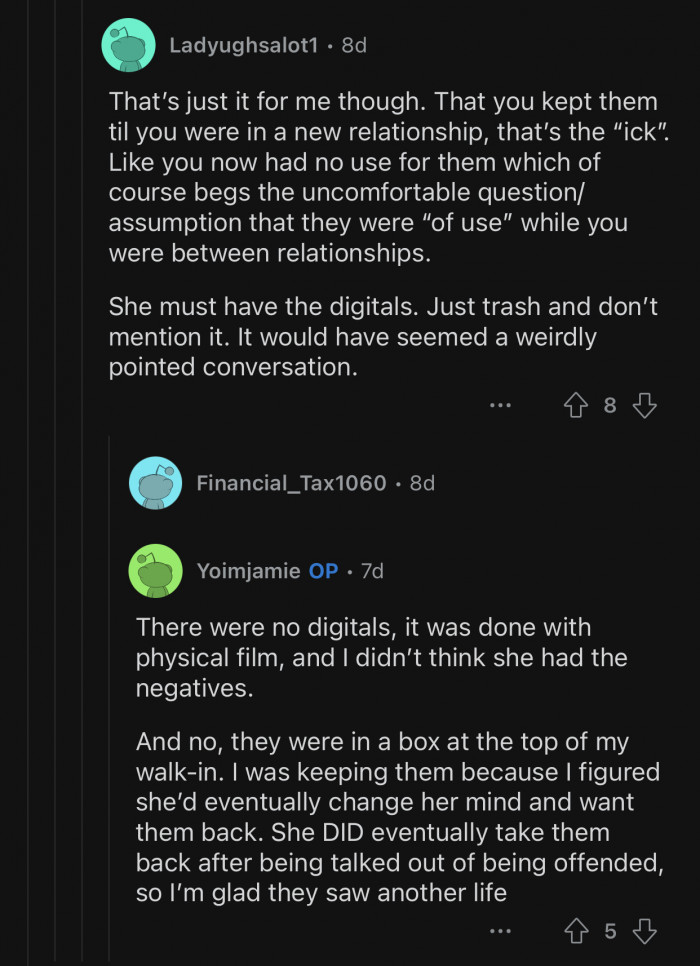Screen dimensions: 700x966
Task: Click the 8d timestamp on Ladyughsalot1's comment
Action: pyautogui.click(x=353, y=44)
